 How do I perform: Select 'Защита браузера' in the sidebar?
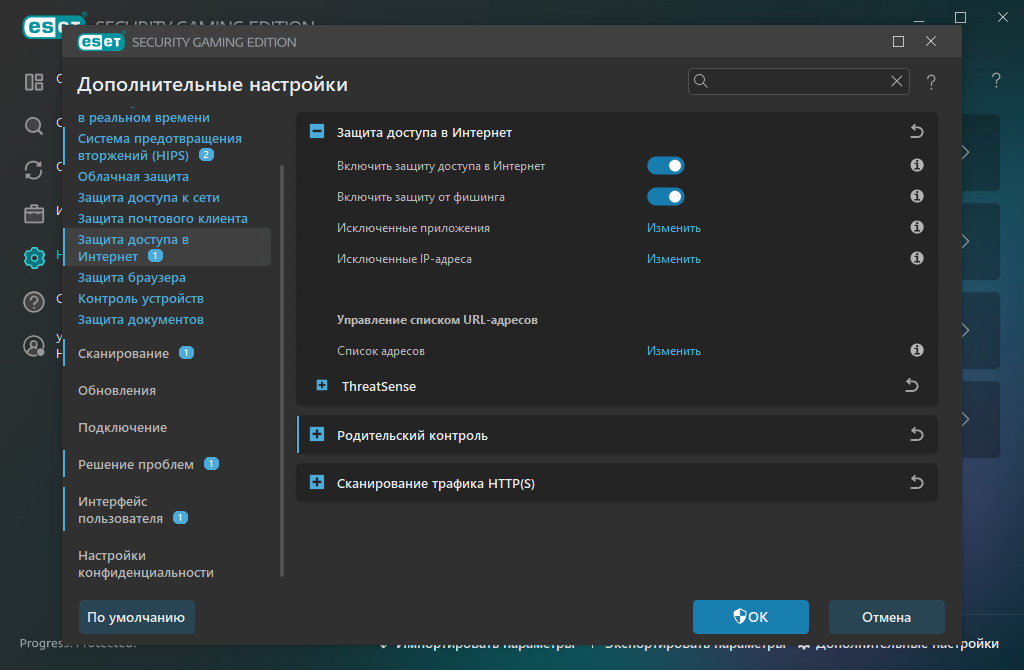click(x=132, y=277)
